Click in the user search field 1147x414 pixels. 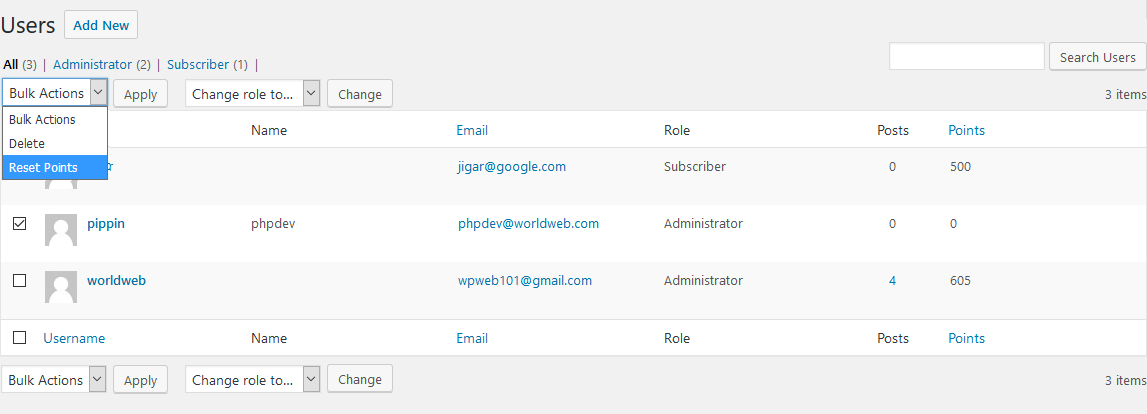[x=966, y=57]
